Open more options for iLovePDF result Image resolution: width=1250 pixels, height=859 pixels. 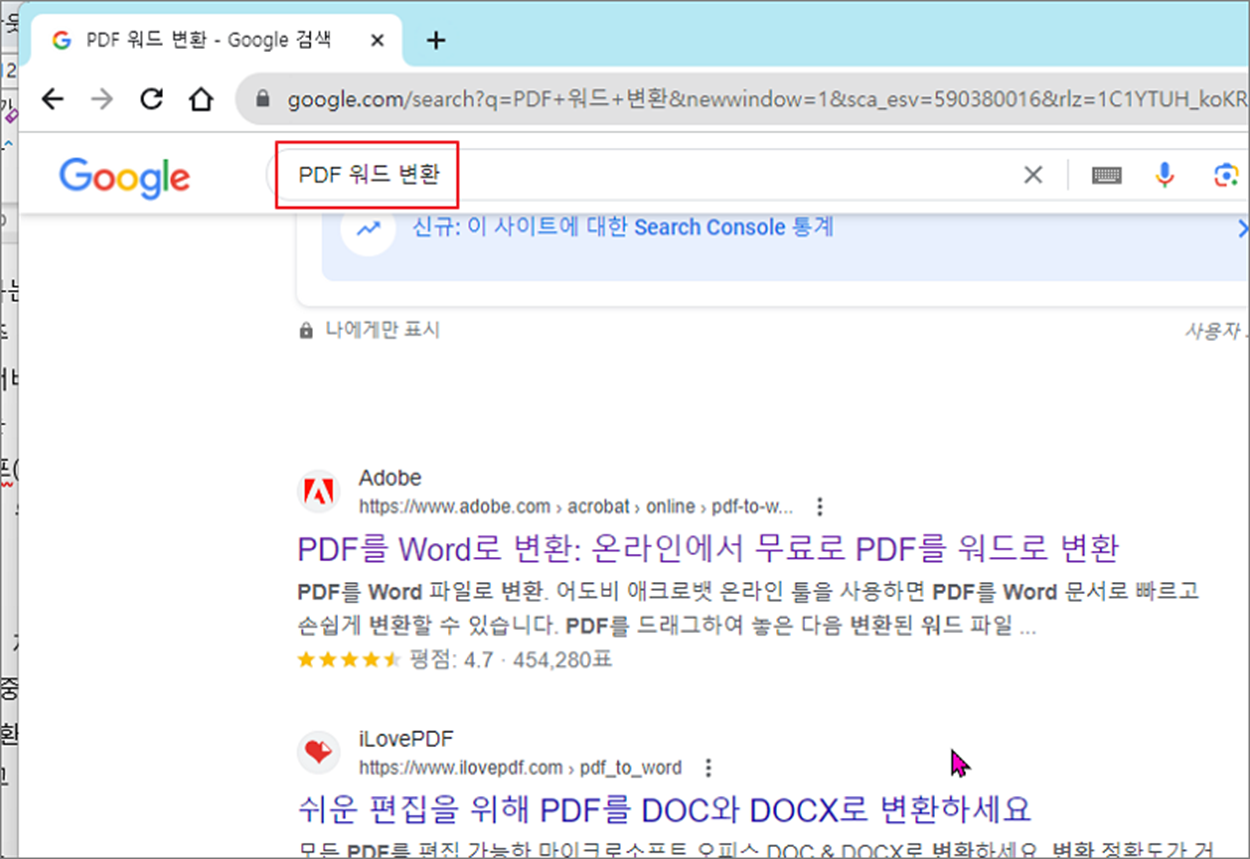tap(708, 768)
